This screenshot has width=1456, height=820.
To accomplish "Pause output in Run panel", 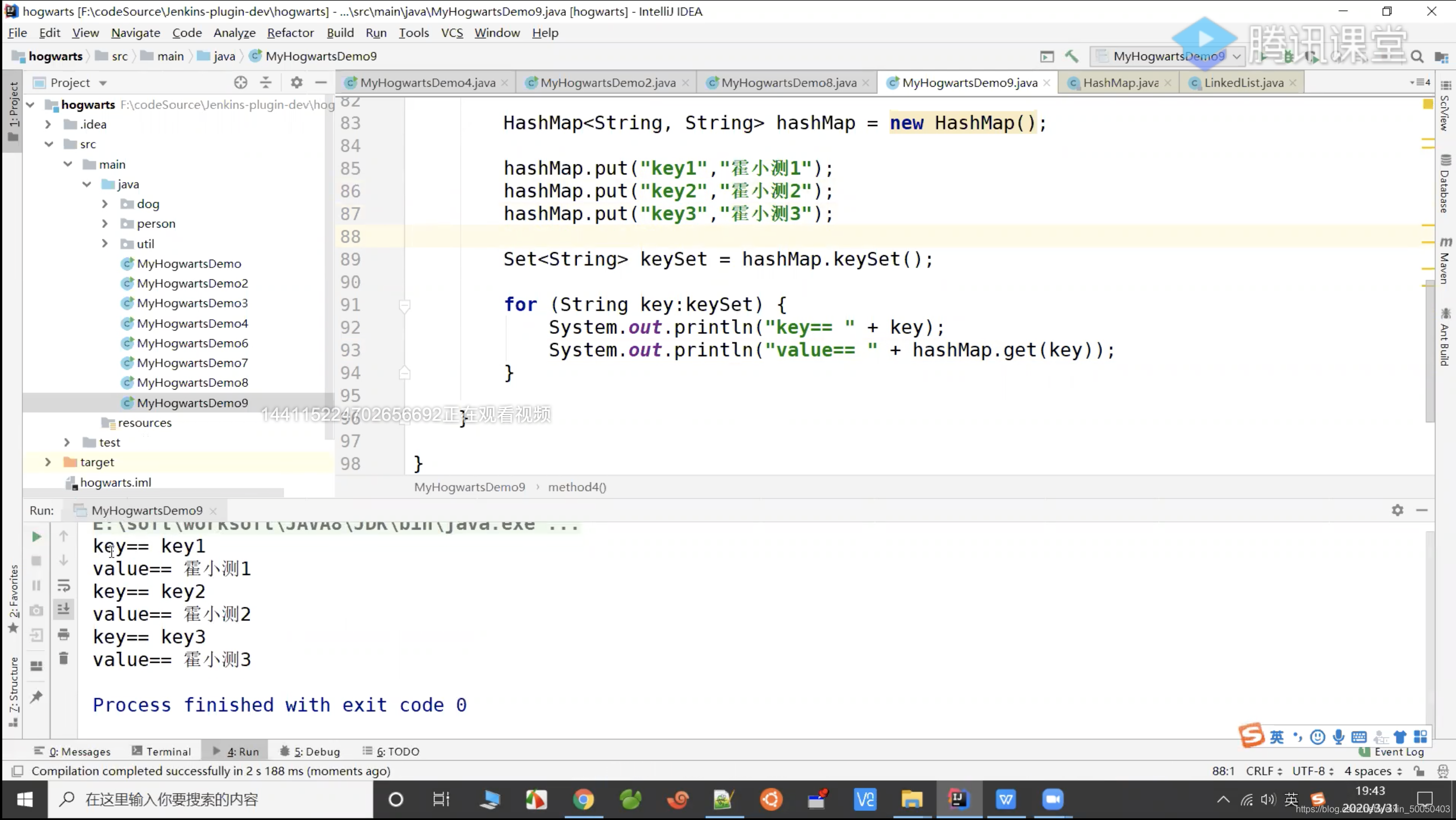I will click(36, 585).
